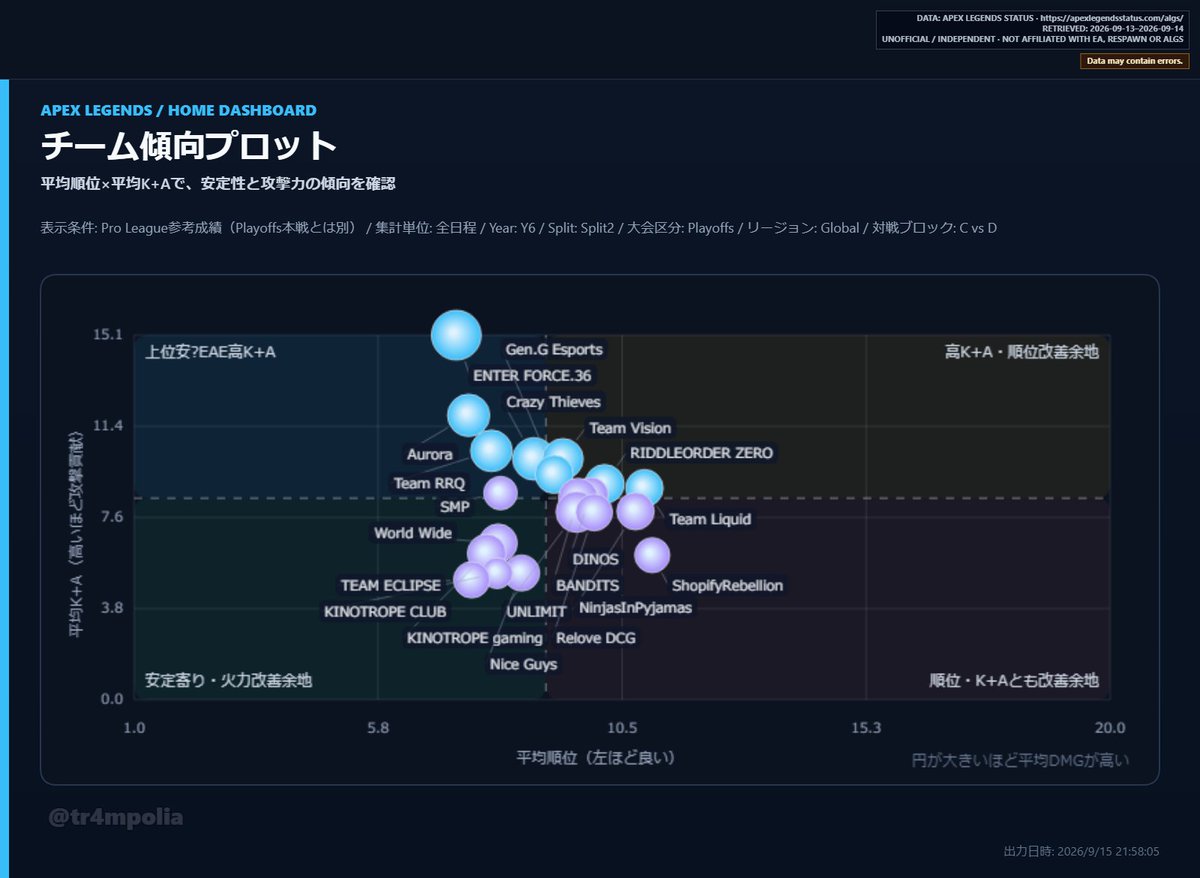1200x878 pixels.
Task: Select the Nice Guys label
Action: pos(524,664)
